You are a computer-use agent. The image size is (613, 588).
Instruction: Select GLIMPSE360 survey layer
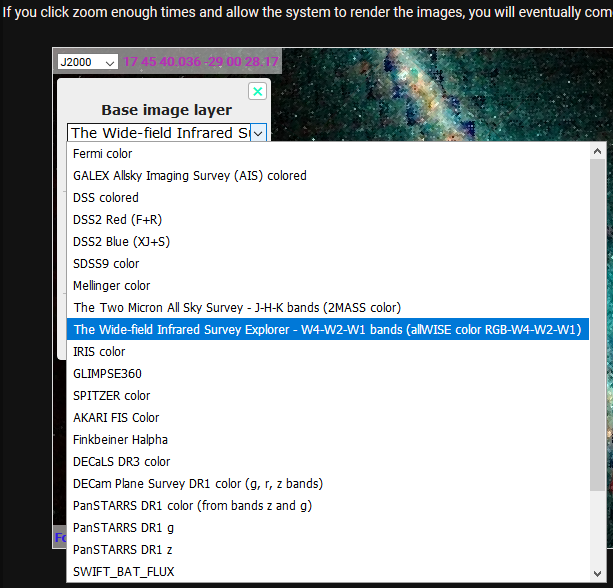[108, 374]
